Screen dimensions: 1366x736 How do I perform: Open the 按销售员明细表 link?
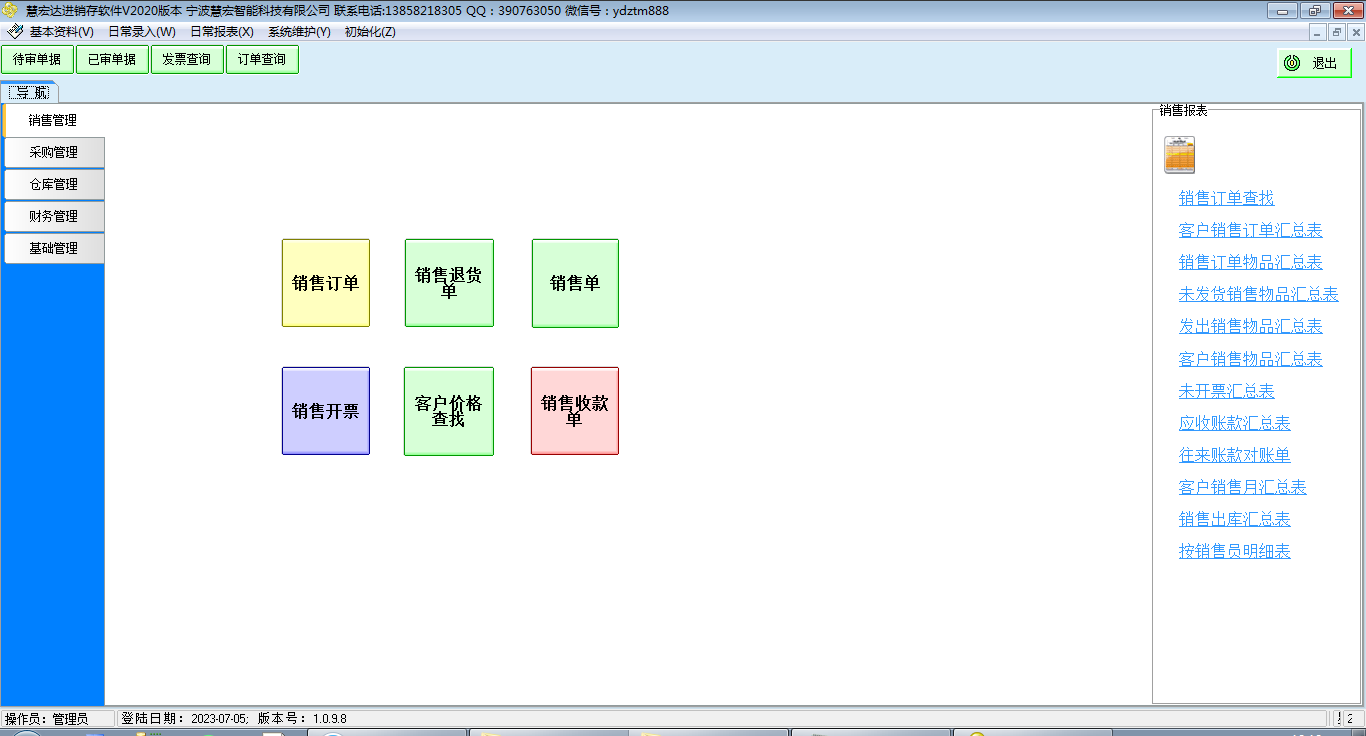(x=1235, y=552)
